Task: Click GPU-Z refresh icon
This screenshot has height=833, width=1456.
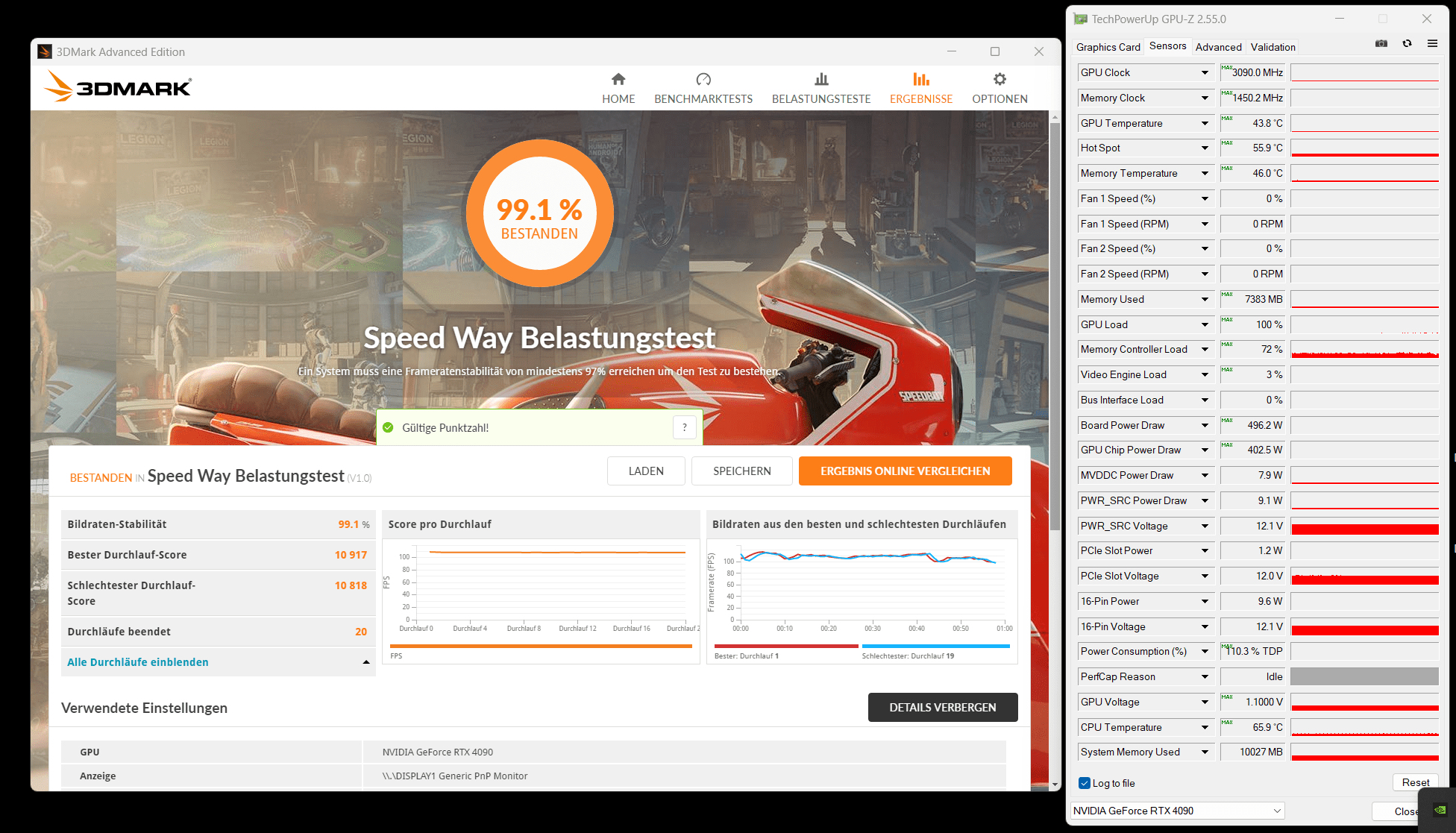Action: click(1407, 44)
